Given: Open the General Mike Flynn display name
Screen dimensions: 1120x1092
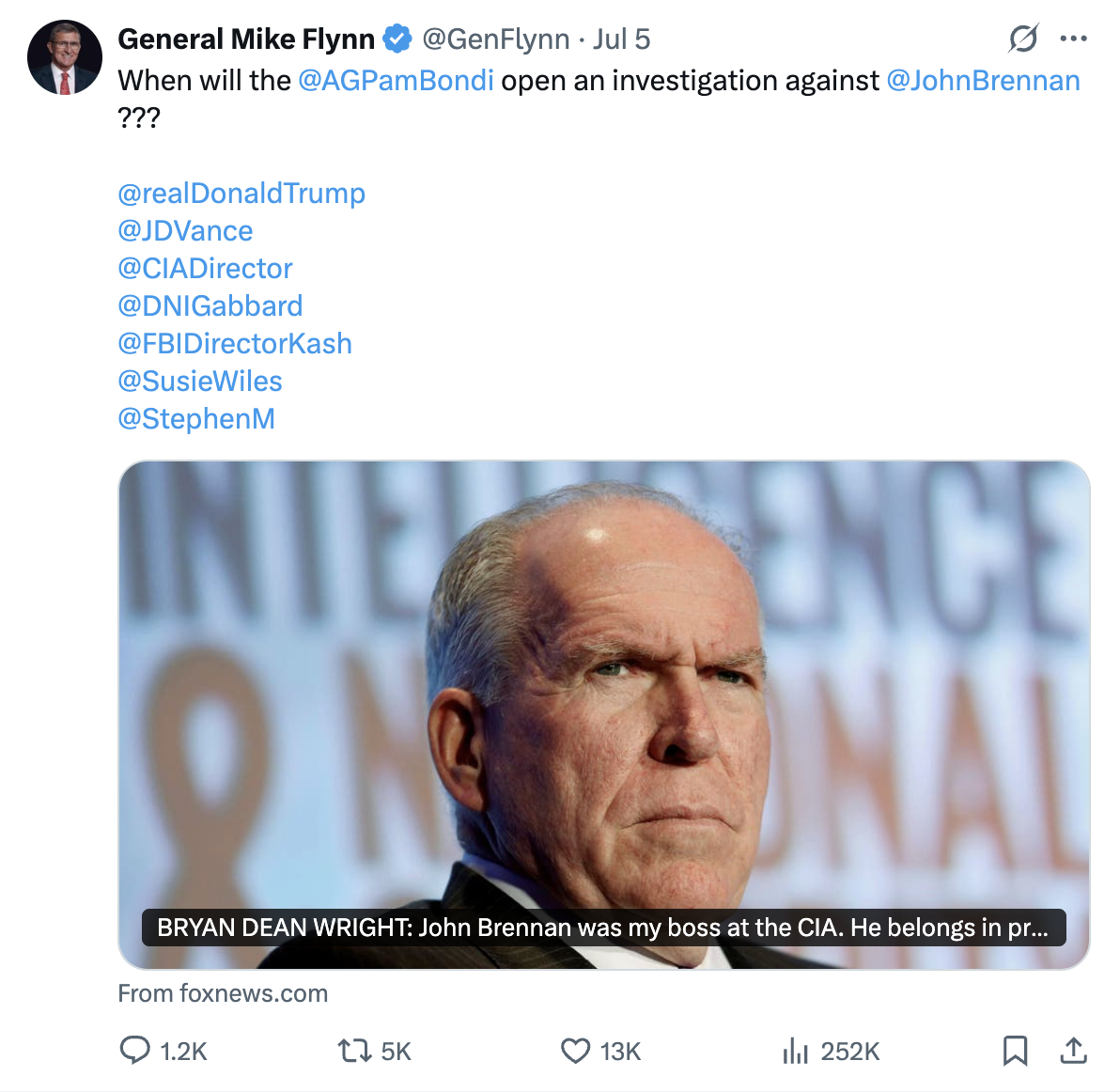Looking at the screenshot, I should [246, 39].
